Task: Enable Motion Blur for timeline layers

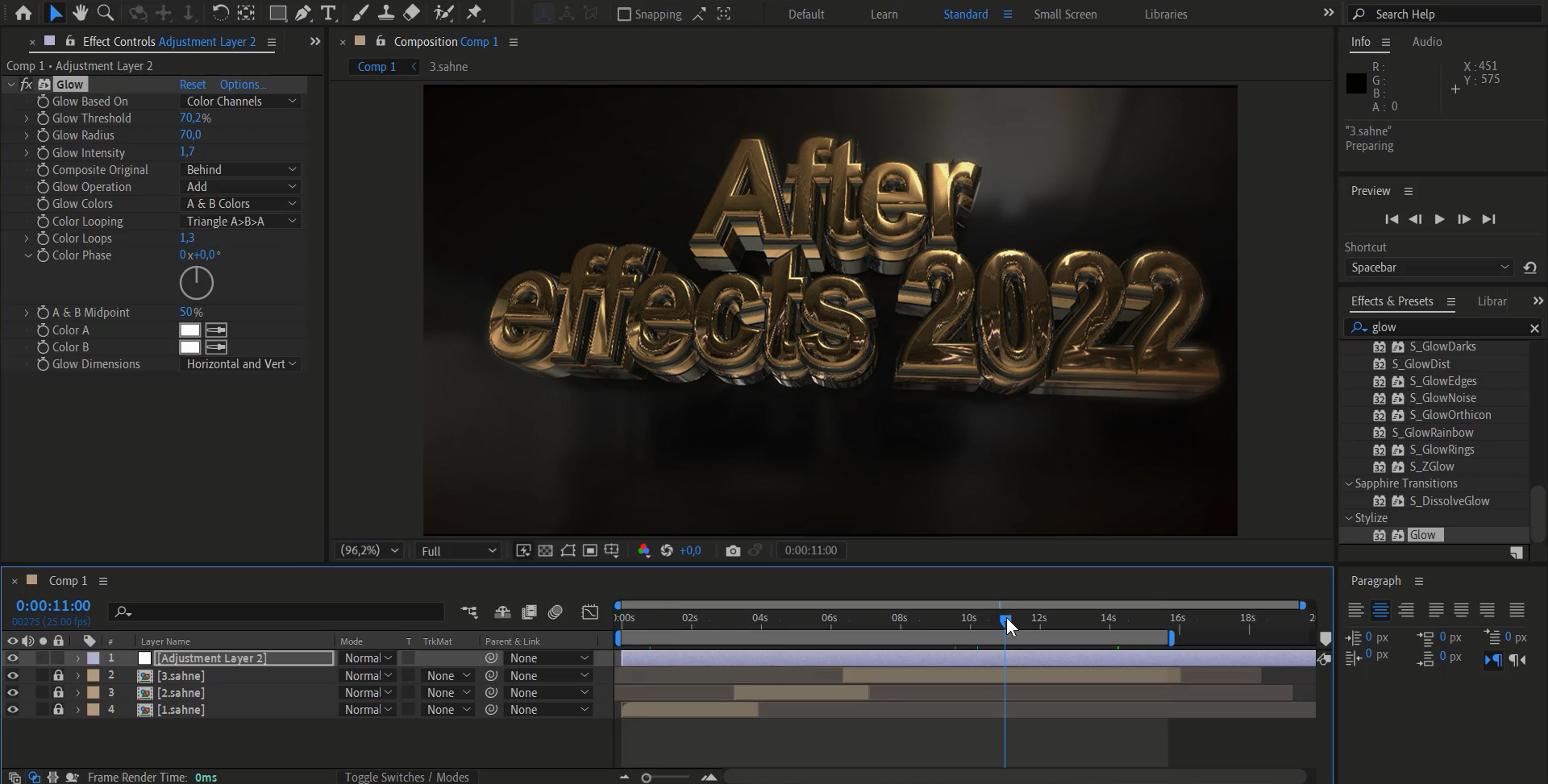Action: (x=556, y=612)
